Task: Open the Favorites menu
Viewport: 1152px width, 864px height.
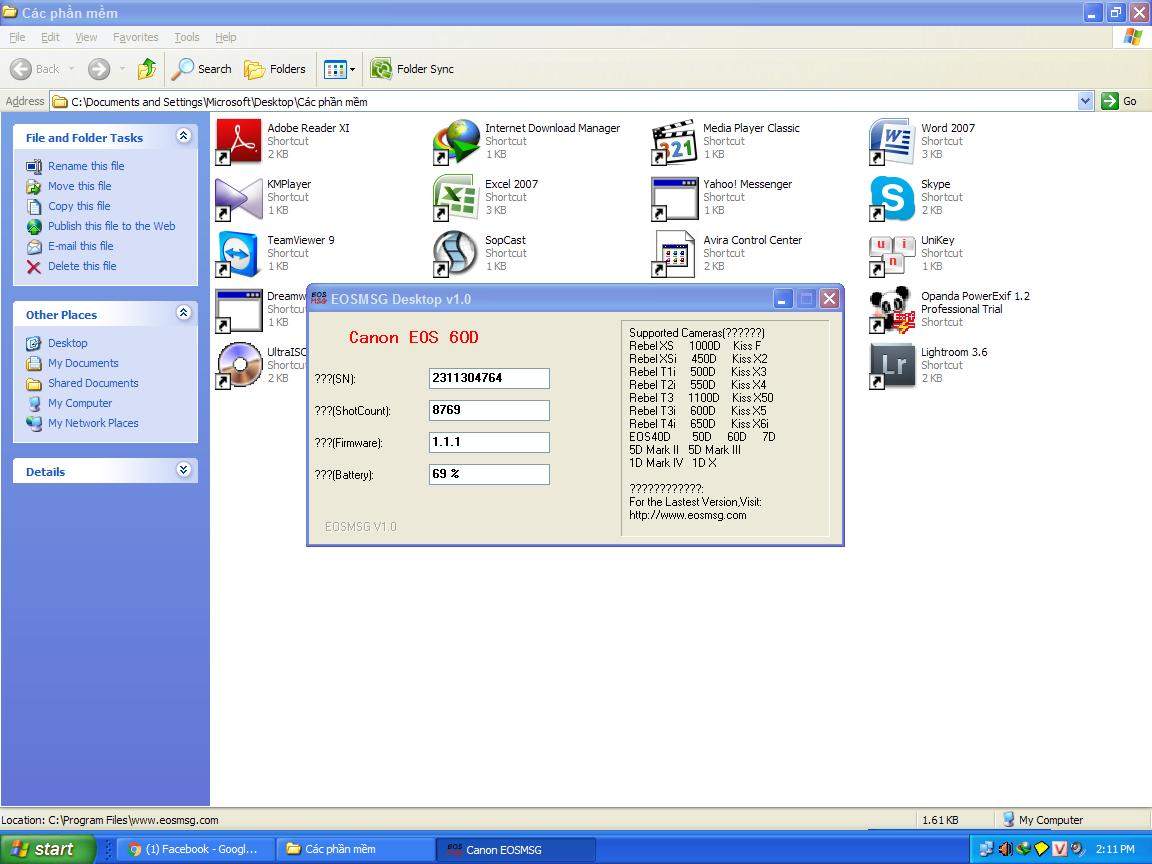Action: click(x=135, y=37)
